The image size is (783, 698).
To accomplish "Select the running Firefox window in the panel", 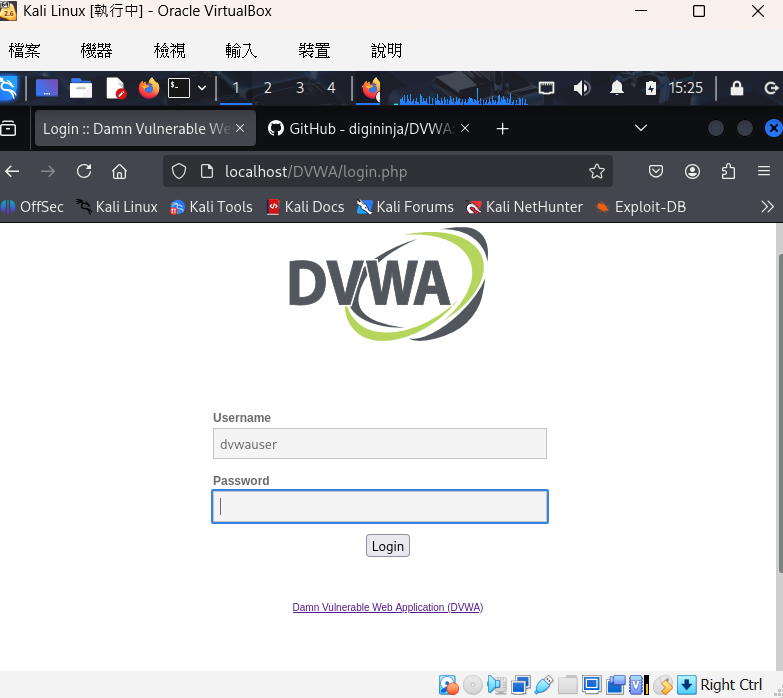I will pos(370,89).
